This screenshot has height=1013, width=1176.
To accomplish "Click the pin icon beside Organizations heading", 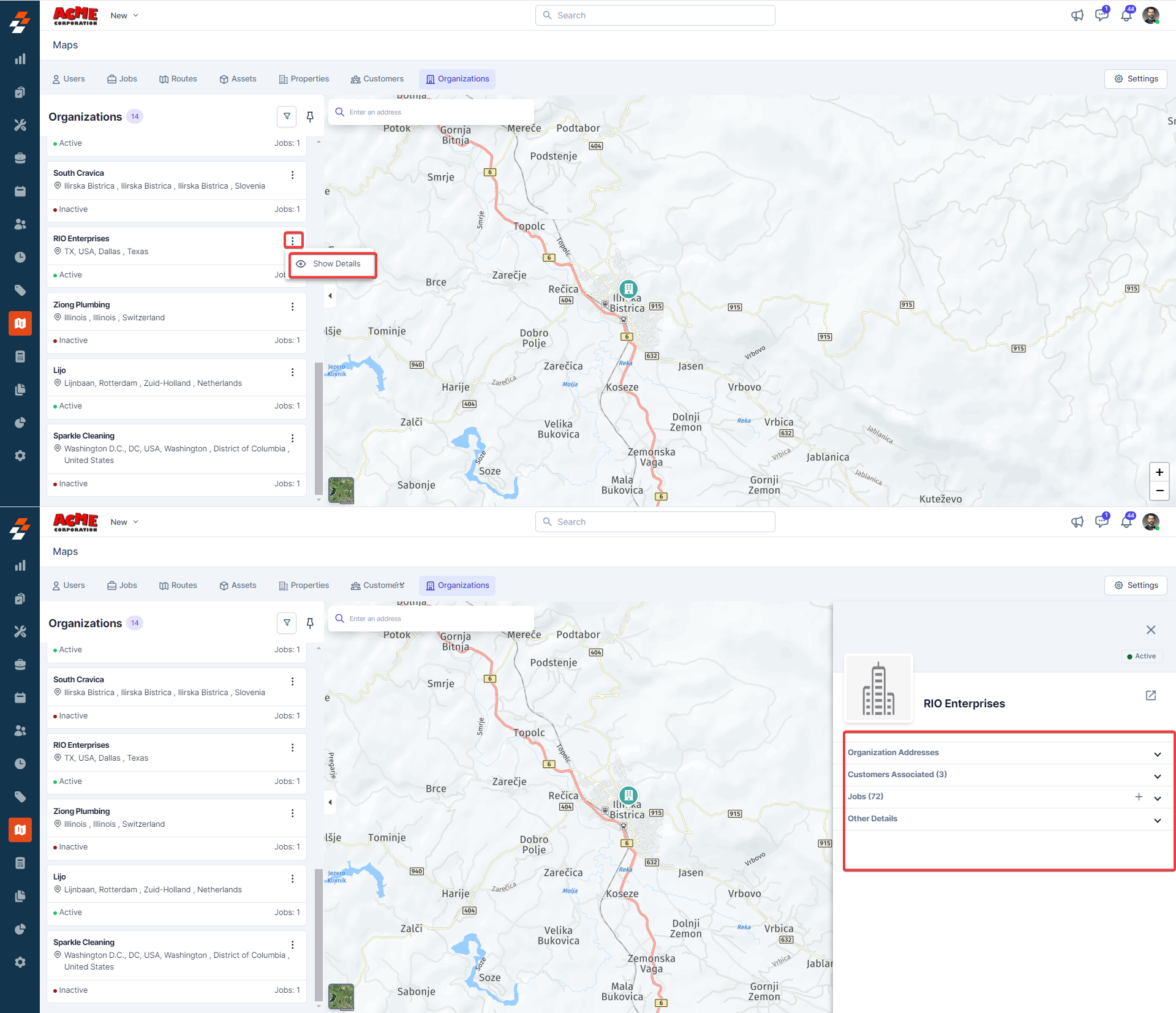I will click(x=310, y=116).
